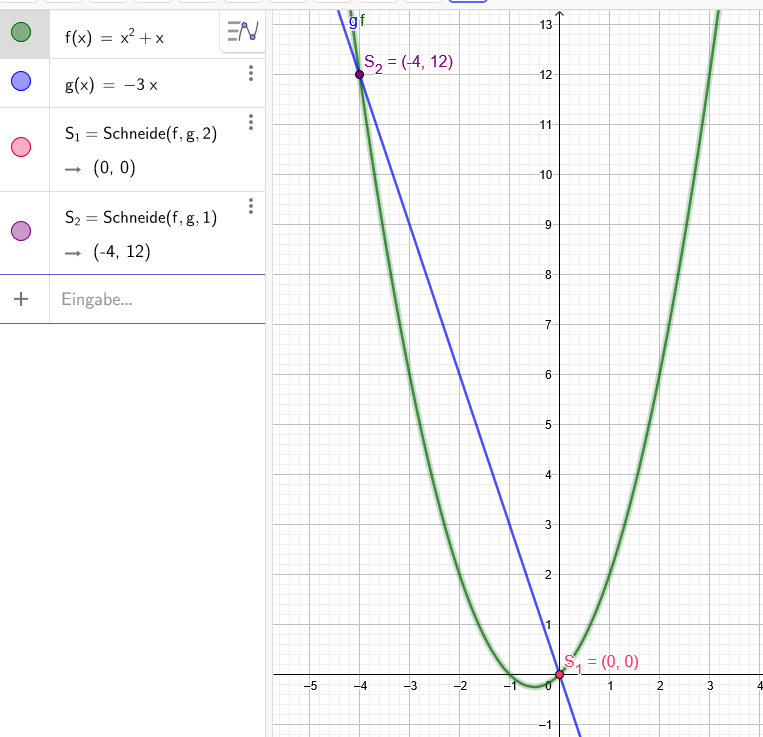Click the blue g label on graph

(353, 22)
